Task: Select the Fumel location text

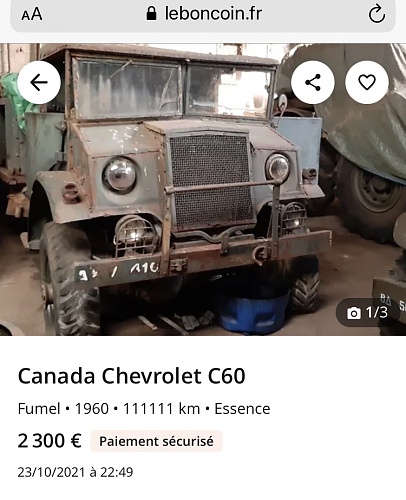Action: click(39, 409)
